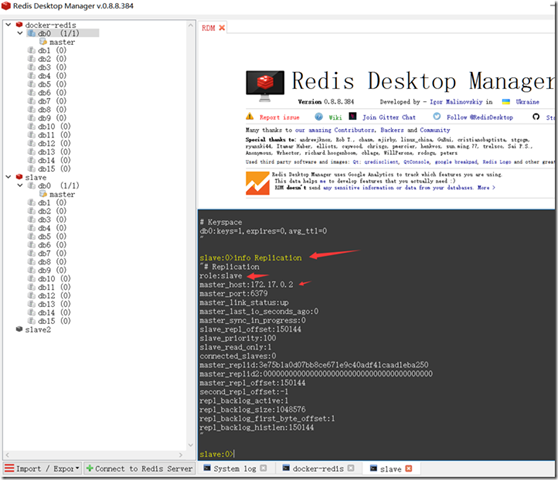Click db10 database icon under docker-redis
This screenshot has height=480, width=558.
click(x=32, y=126)
